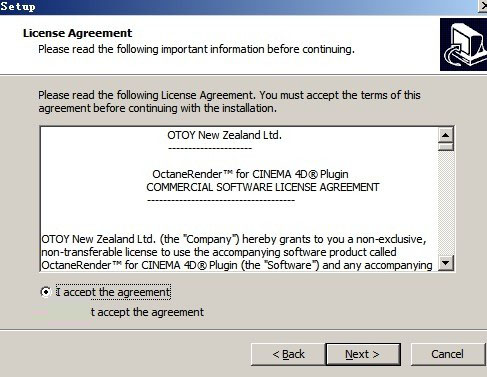The width and height of the screenshot is (487, 377).
Task: Select the I accept the agreement radio button
Action: pos(45,292)
